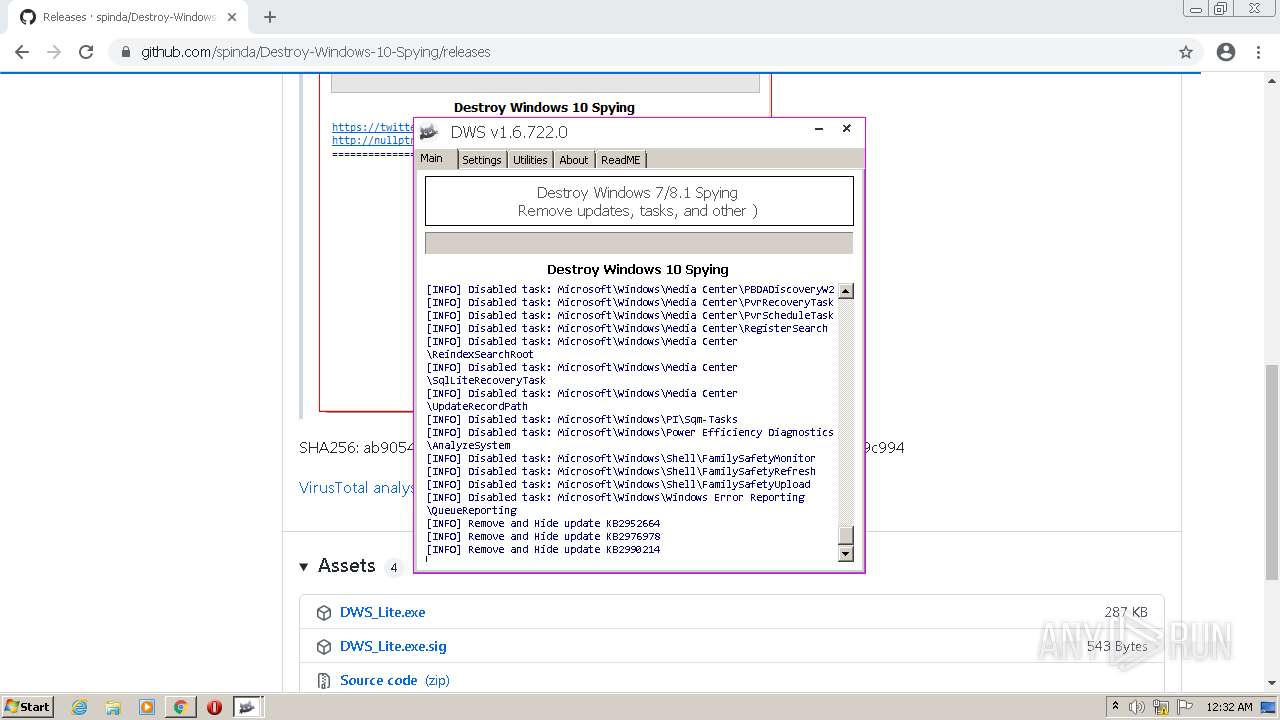Reload the GitHub releases page
This screenshot has height=720, width=1280.
[x=86, y=52]
